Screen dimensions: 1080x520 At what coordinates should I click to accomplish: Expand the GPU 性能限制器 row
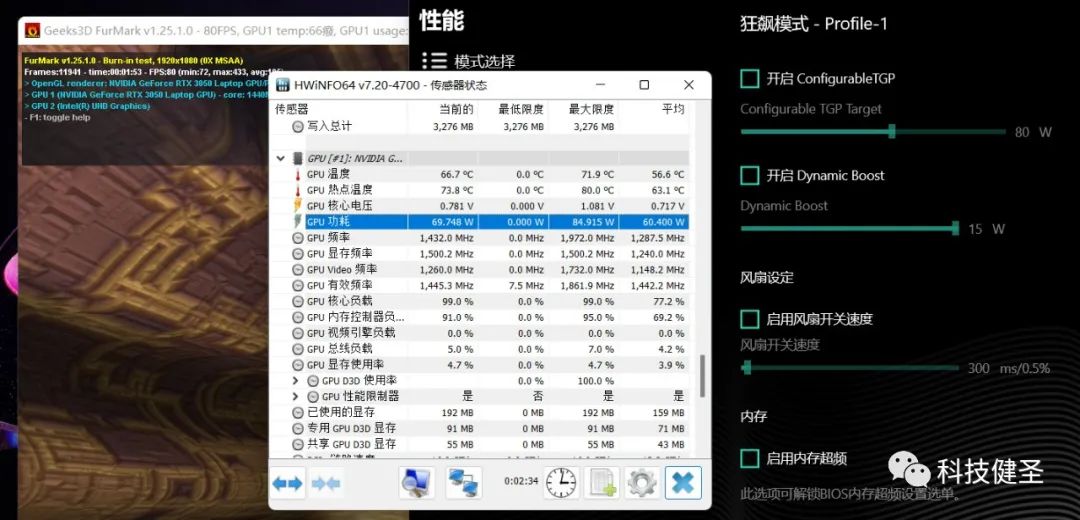[295, 396]
